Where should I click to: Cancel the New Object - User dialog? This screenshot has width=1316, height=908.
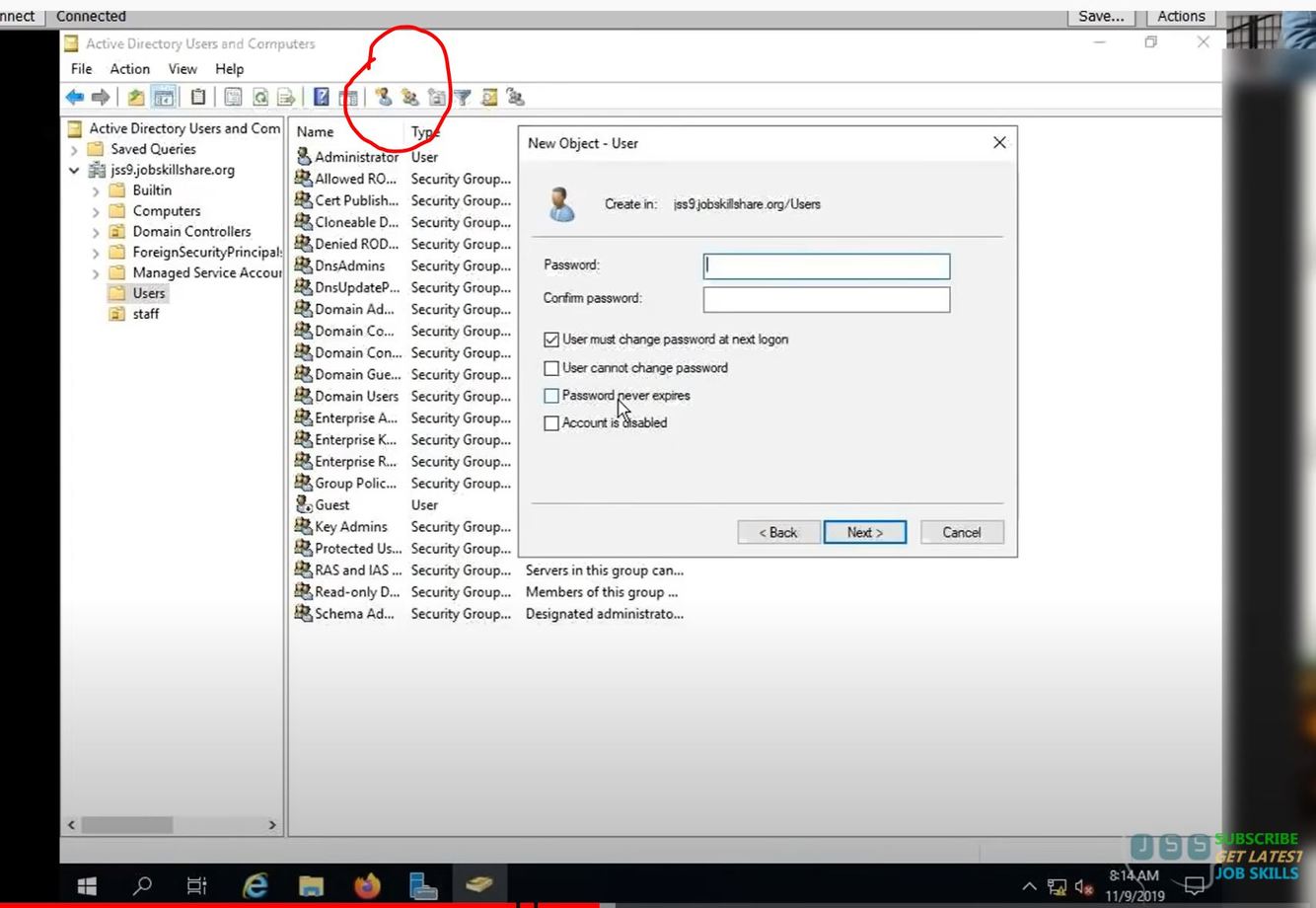962,533
